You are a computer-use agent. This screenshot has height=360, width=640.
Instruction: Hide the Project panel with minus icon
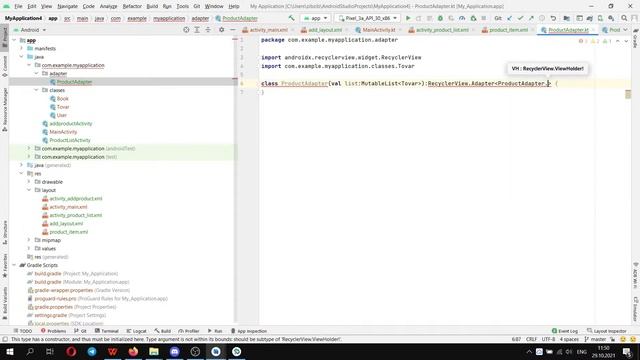coord(232,30)
